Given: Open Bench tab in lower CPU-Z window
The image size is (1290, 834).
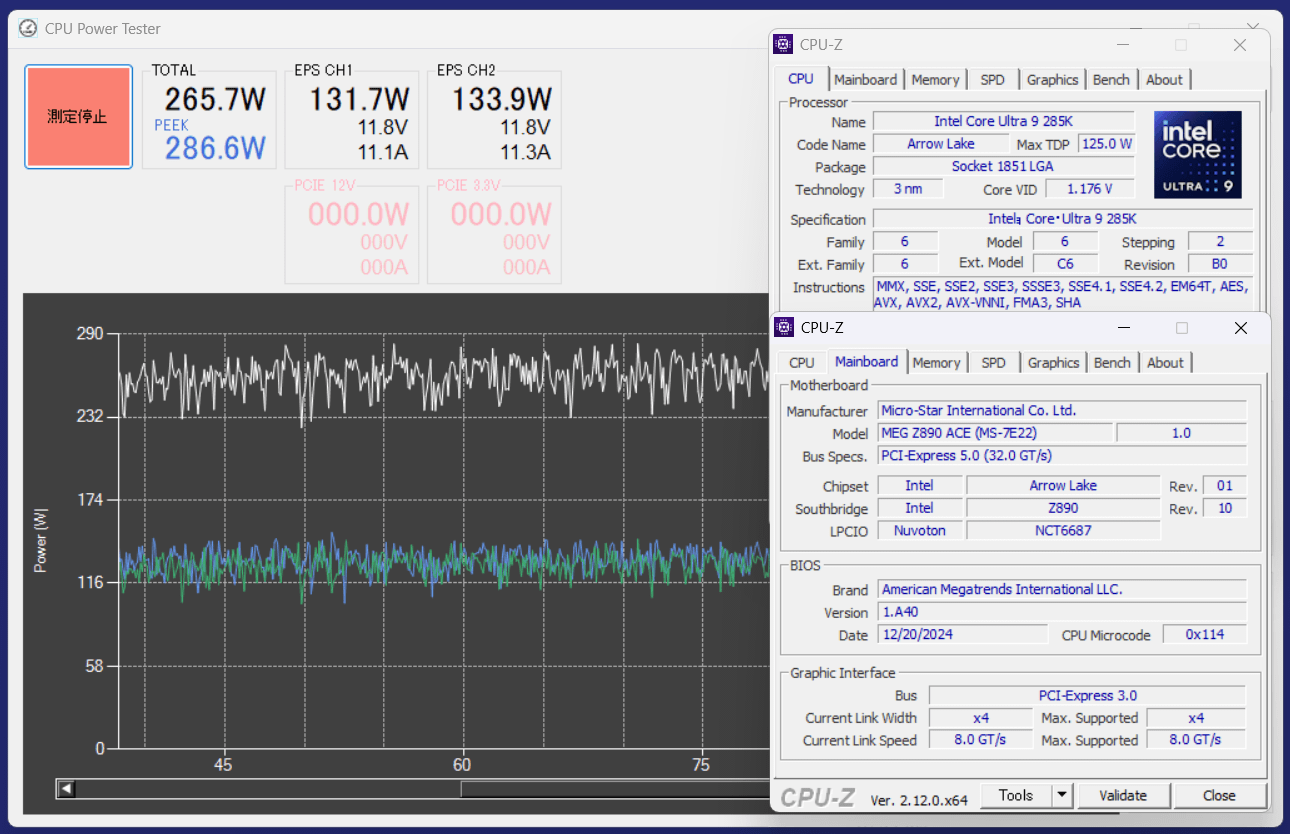Looking at the screenshot, I should [x=1112, y=363].
